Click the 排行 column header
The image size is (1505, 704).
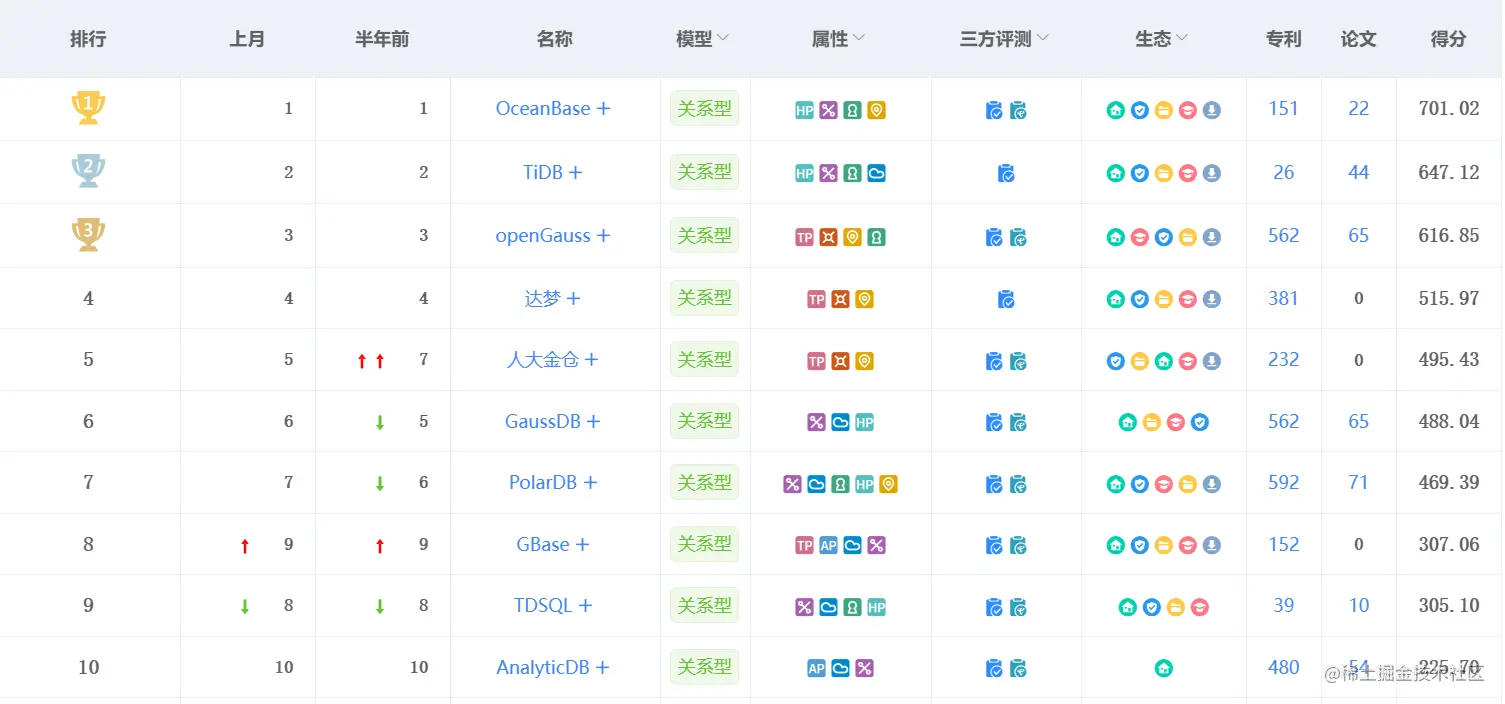click(88, 39)
